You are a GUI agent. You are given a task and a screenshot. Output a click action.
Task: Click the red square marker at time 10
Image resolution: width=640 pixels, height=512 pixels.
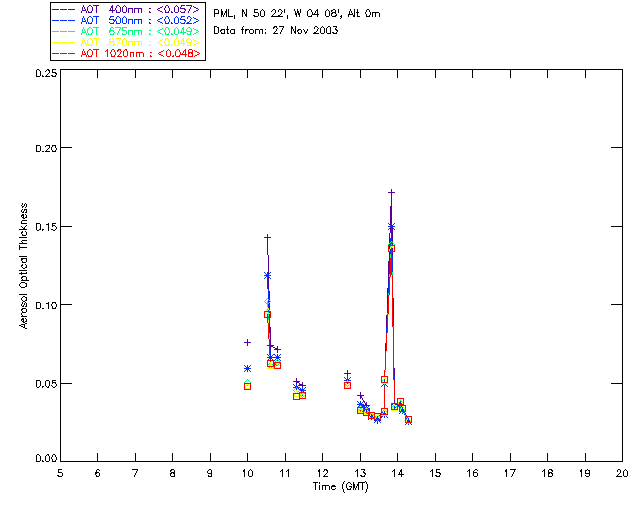pyautogui.click(x=247, y=386)
